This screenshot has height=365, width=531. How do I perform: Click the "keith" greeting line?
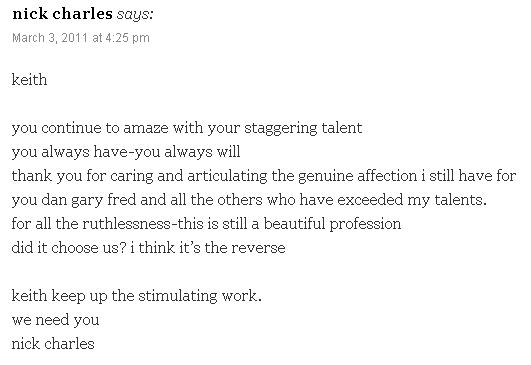pos(29,80)
